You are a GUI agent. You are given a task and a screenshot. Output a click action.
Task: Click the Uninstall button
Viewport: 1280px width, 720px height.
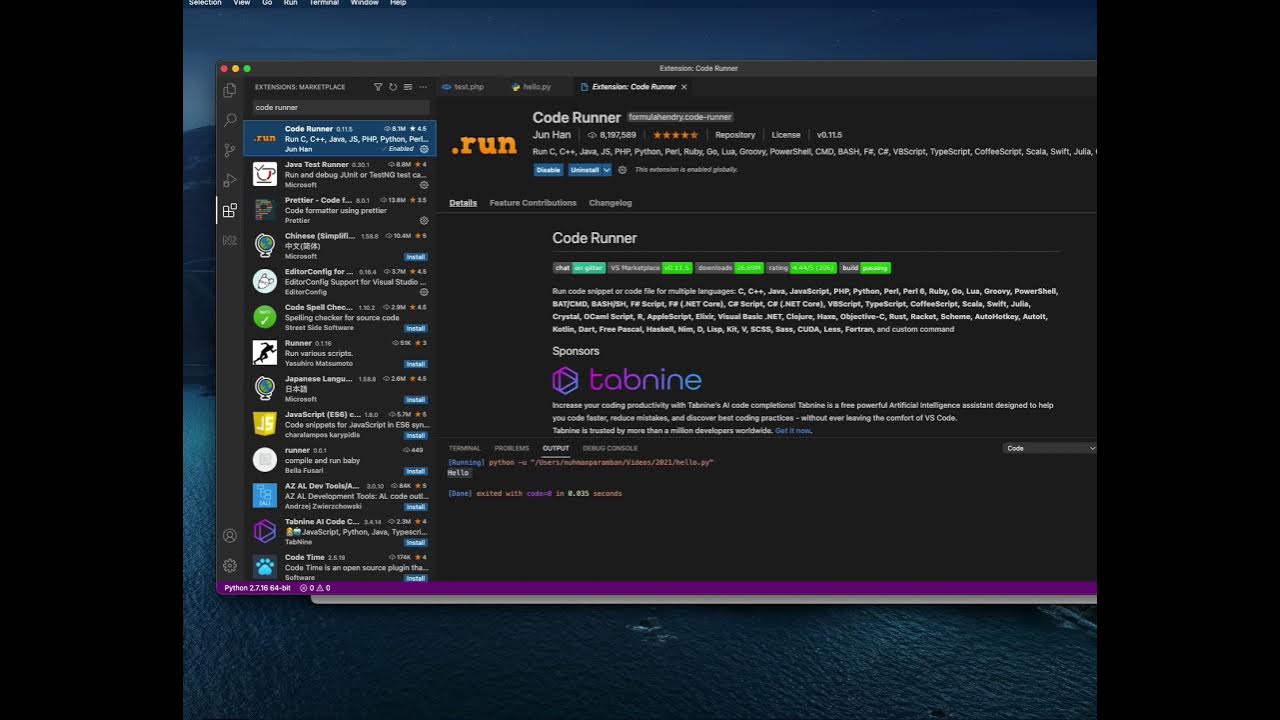tap(584, 170)
